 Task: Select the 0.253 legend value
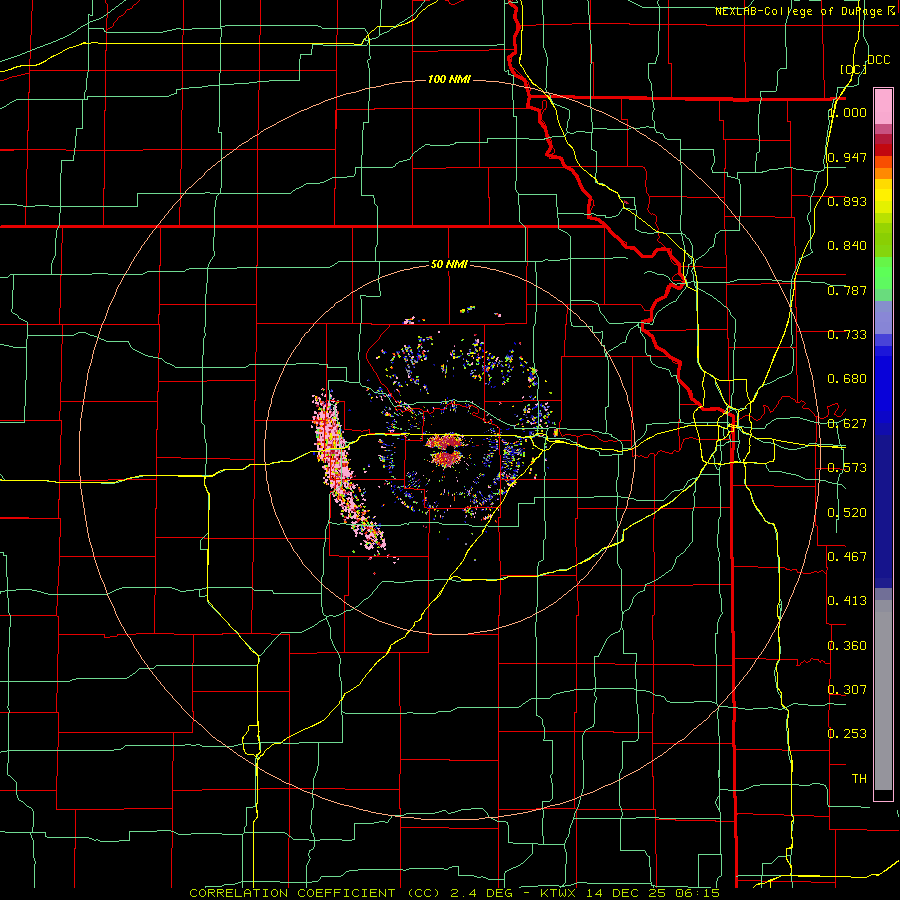tap(847, 734)
